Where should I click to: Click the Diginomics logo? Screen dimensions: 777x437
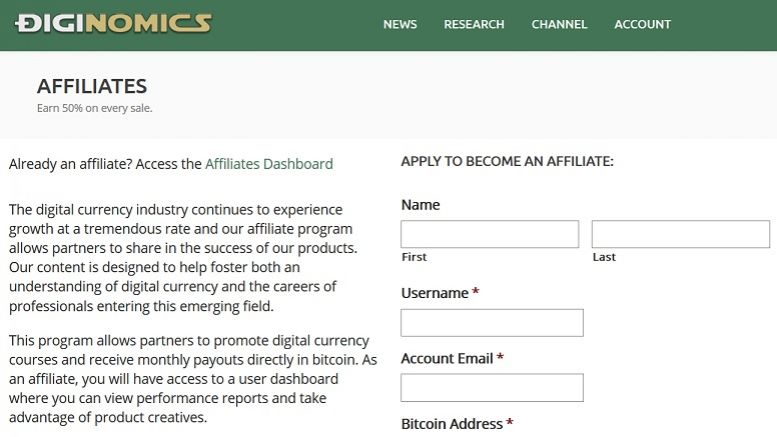113,23
